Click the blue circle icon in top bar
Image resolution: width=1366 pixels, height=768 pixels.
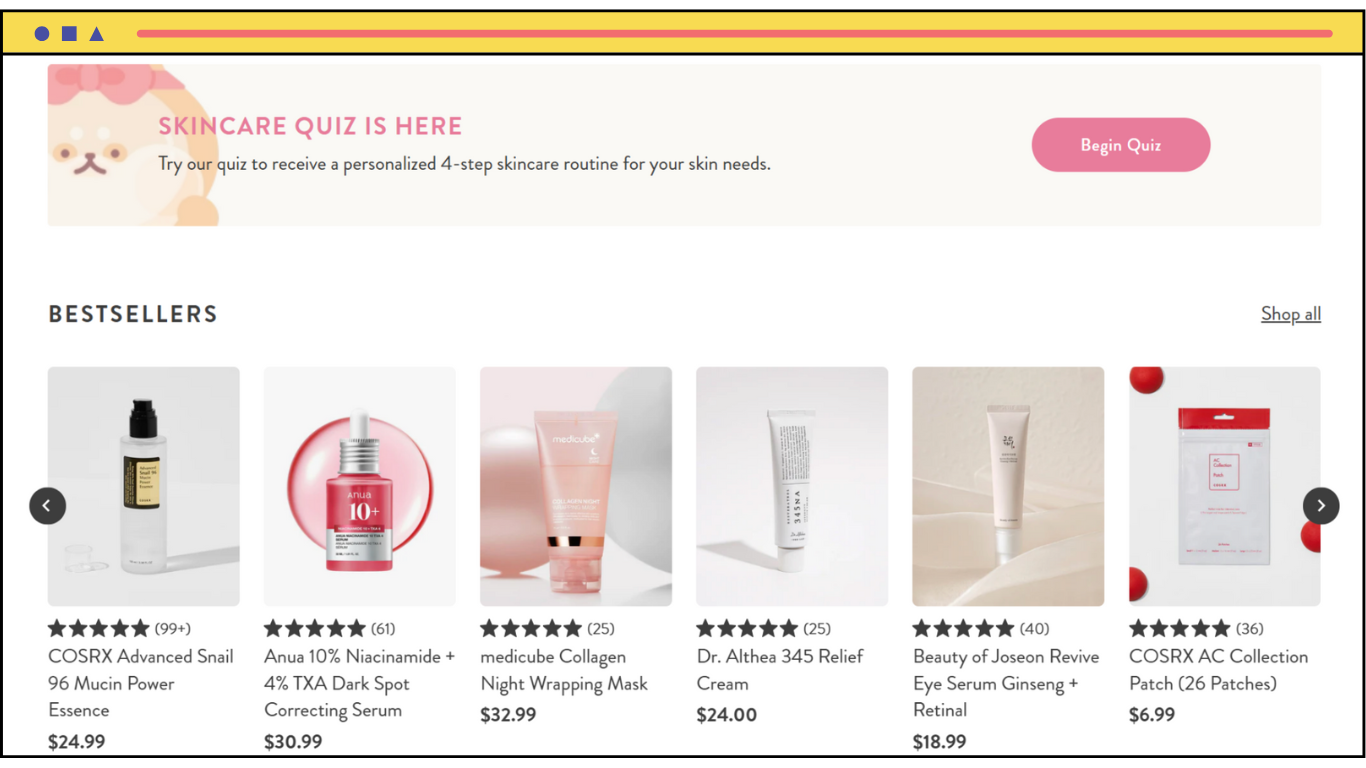(42, 34)
